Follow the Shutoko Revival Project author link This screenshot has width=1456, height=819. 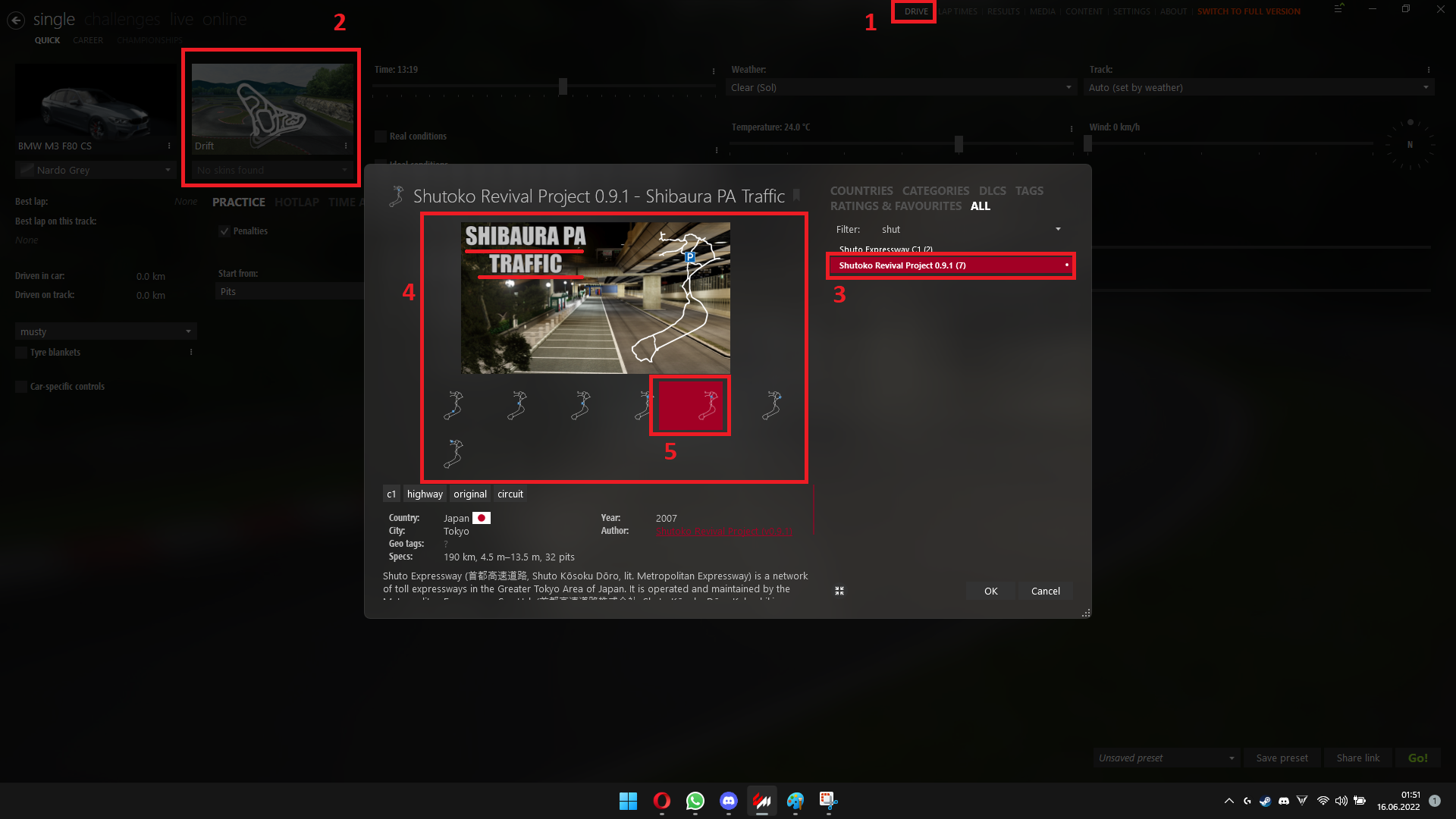pyautogui.click(x=723, y=531)
